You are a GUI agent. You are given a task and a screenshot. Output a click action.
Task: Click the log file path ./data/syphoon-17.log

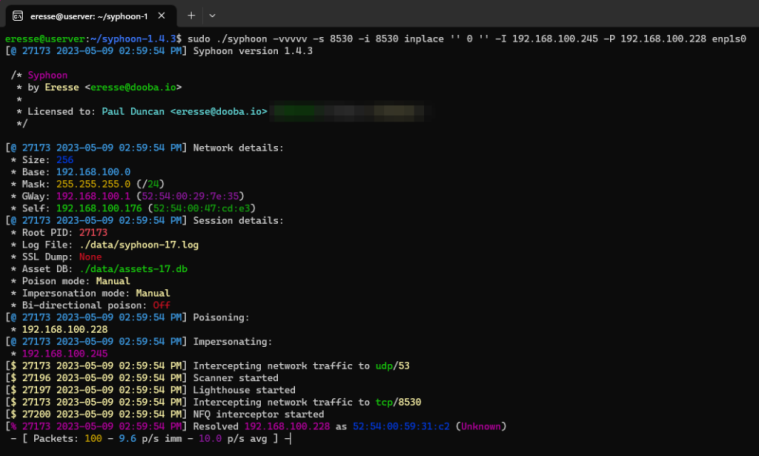point(139,244)
